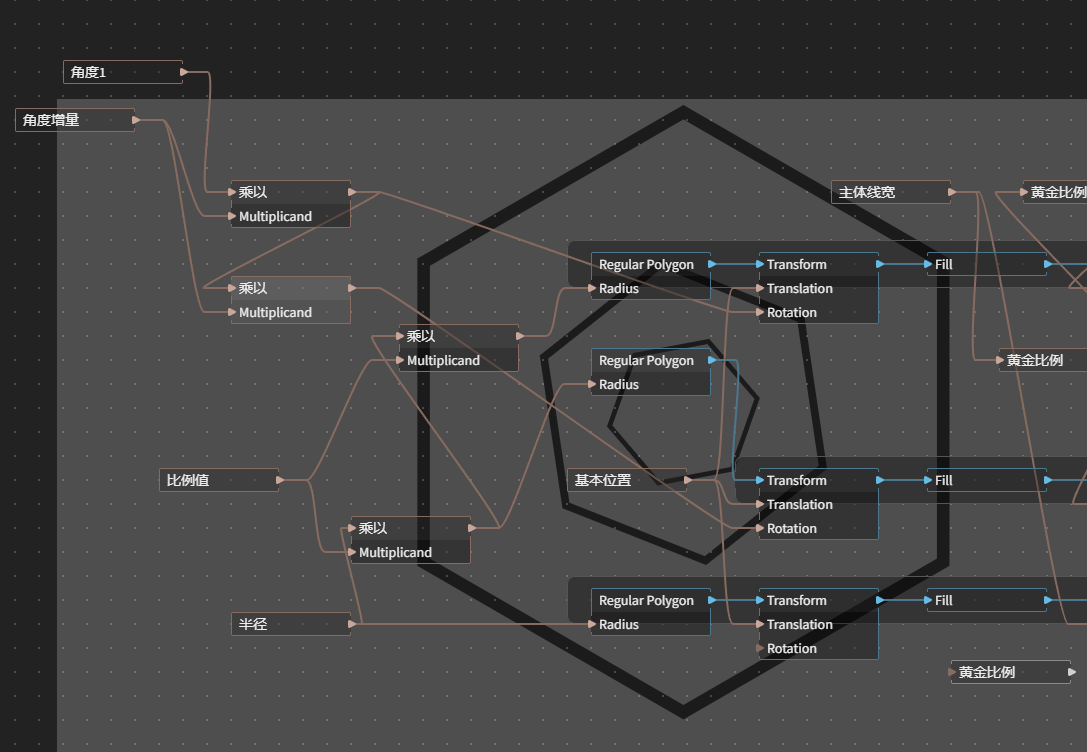The height and width of the screenshot is (752, 1087).
Task: Click output port of bottom-right 黄金比例 node
Action: click(x=1072, y=672)
